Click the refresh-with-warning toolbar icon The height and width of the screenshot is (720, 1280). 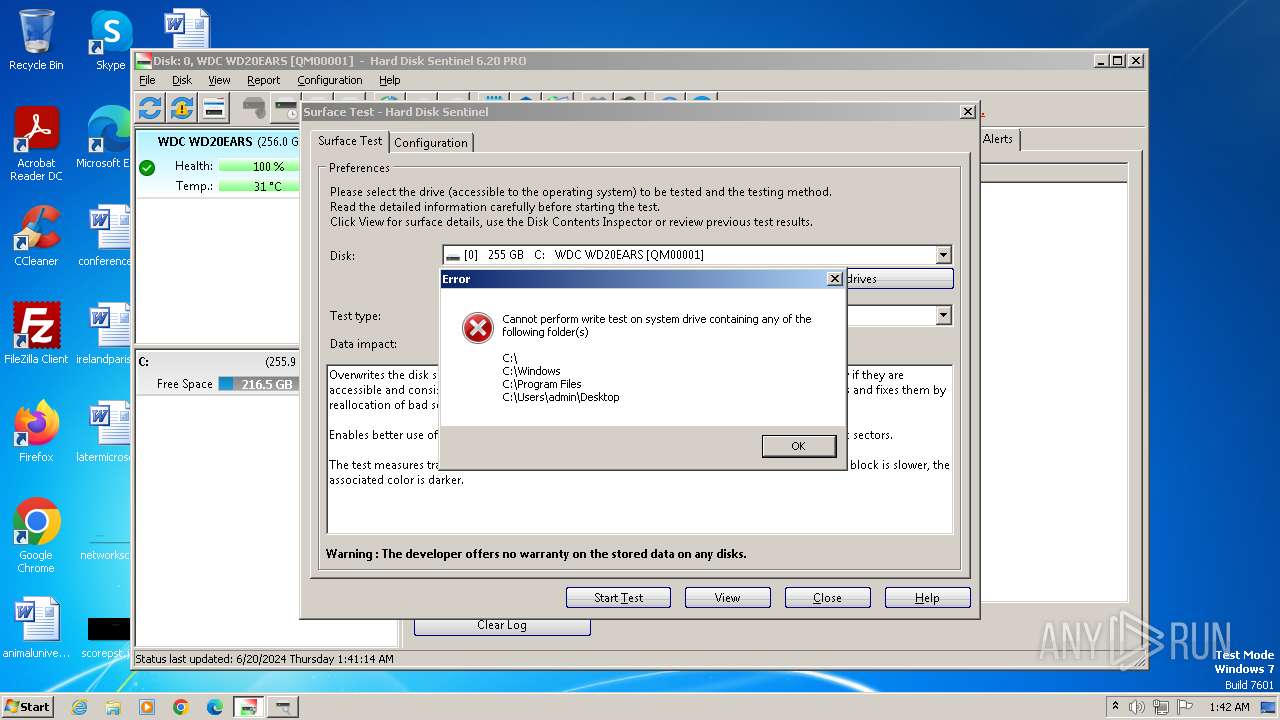click(x=182, y=108)
